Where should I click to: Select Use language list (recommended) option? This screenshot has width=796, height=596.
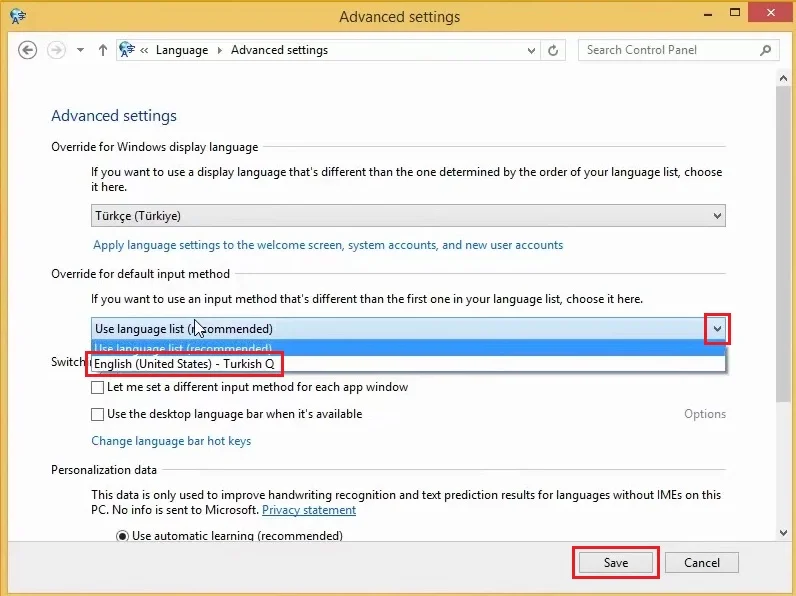pos(408,349)
